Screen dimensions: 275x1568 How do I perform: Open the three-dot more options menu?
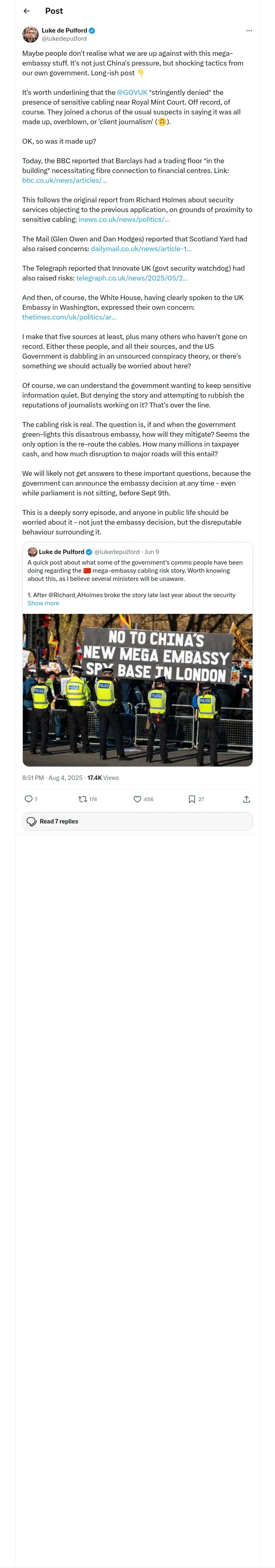point(249,31)
